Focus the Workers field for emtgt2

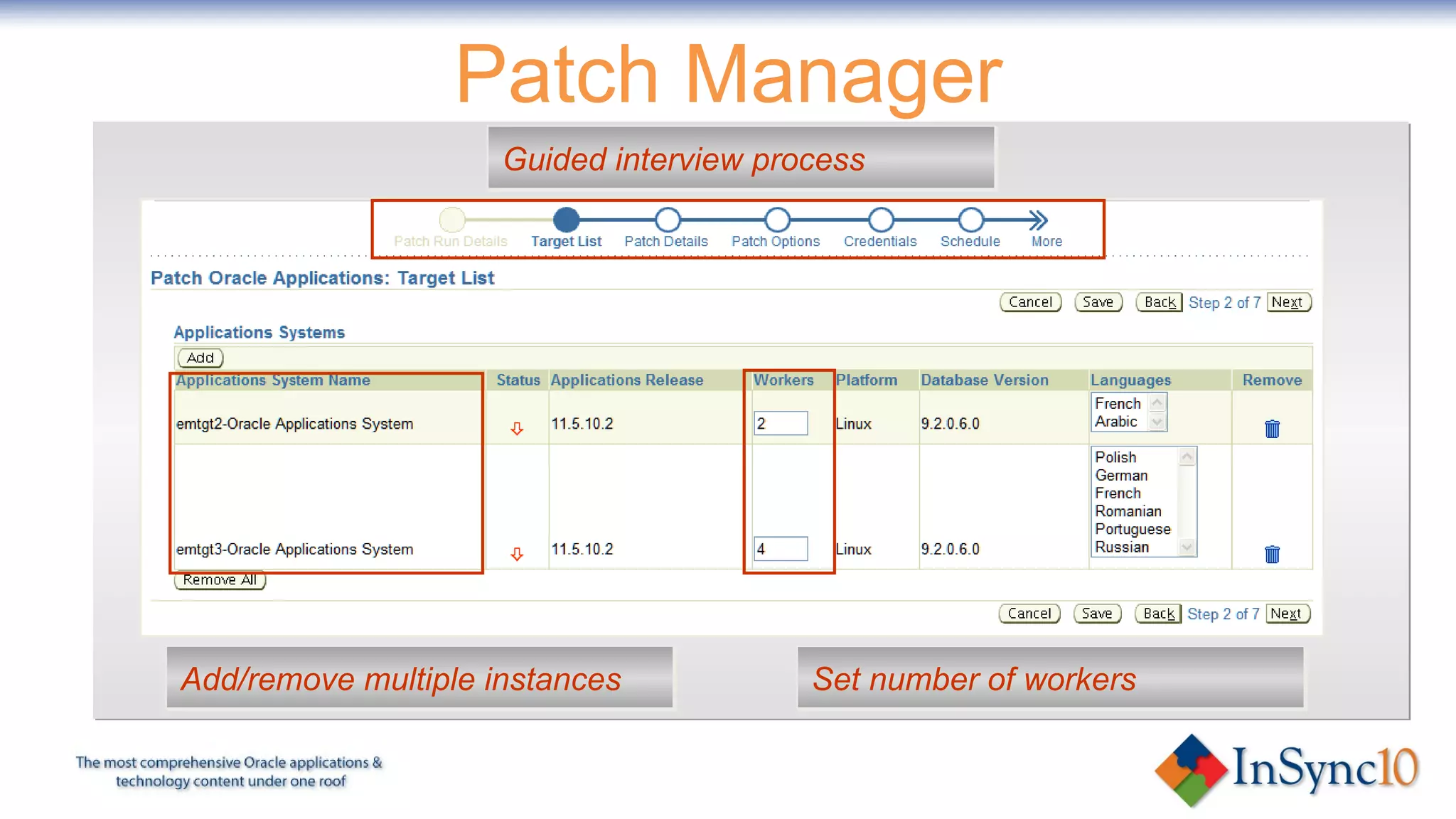click(781, 424)
